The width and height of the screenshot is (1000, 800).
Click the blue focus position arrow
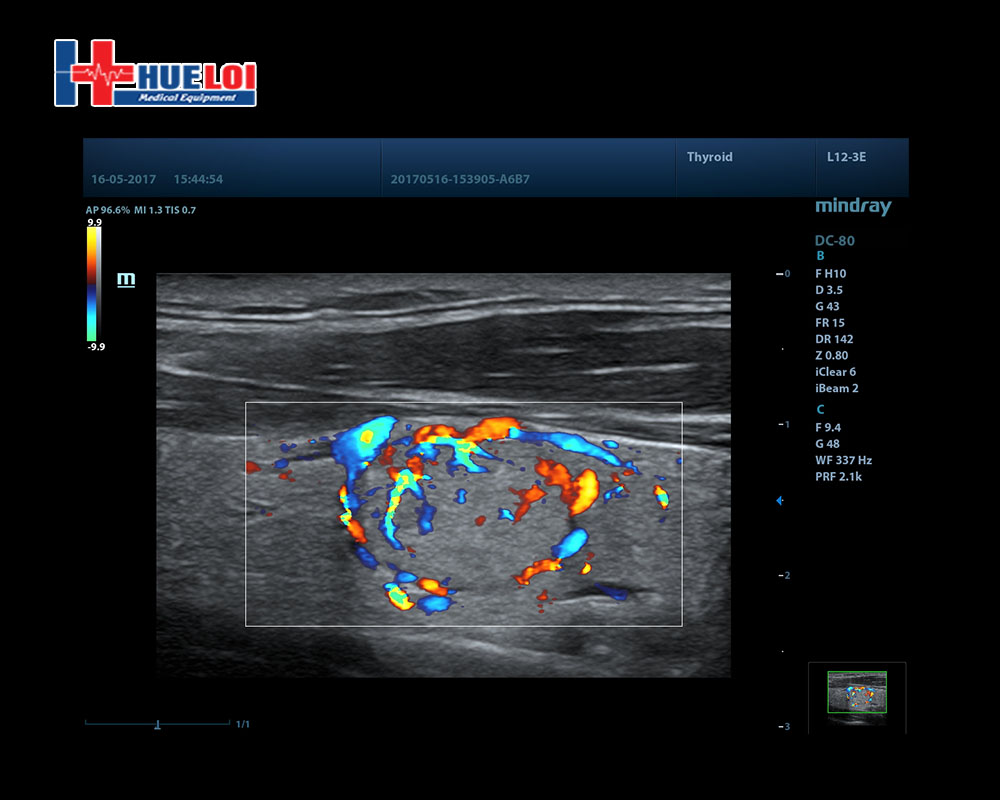779,501
